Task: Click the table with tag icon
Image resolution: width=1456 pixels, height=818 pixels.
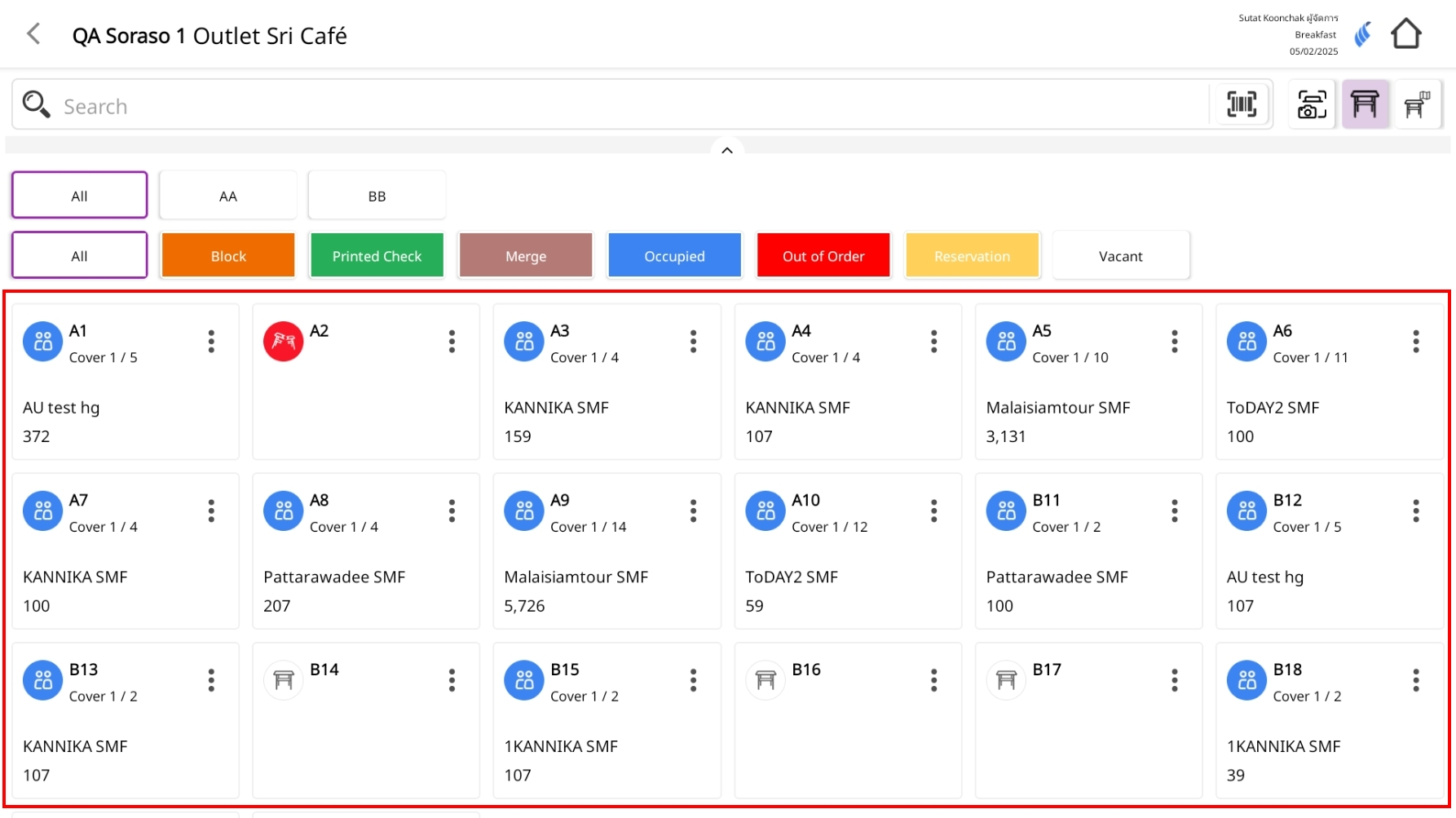Action: pos(1417,104)
